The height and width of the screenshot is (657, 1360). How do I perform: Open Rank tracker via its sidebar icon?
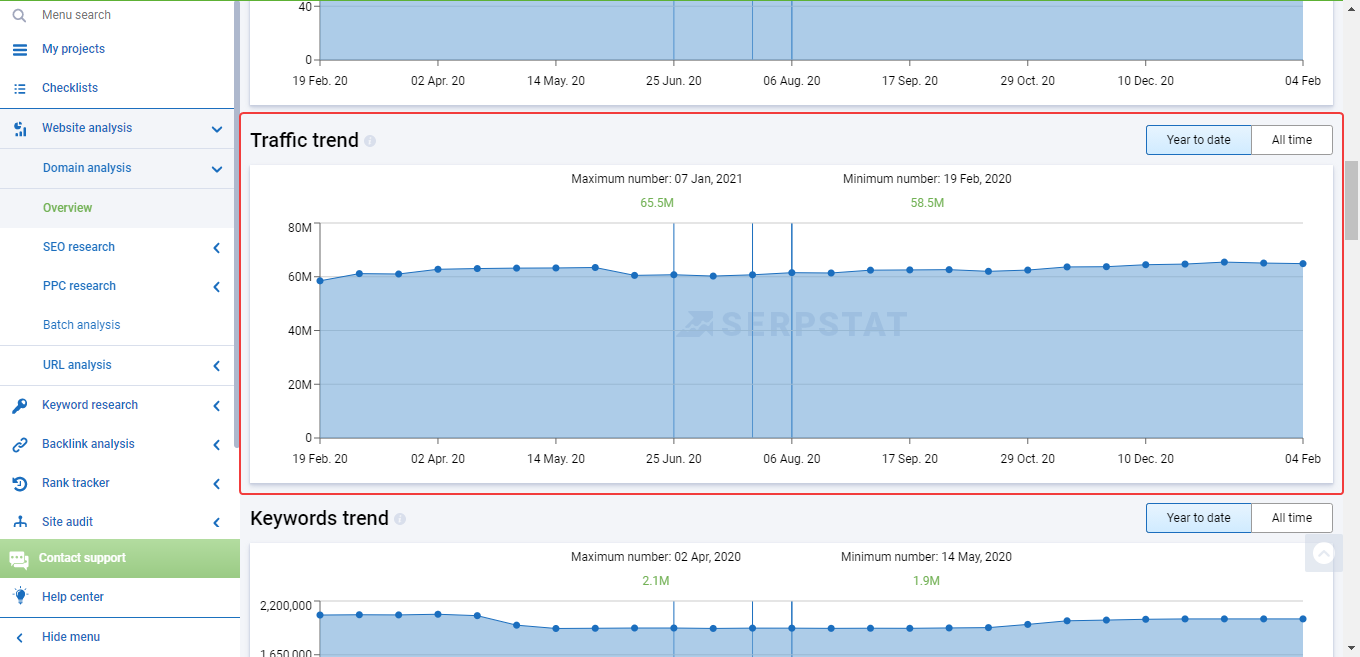[x=20, y=483]
